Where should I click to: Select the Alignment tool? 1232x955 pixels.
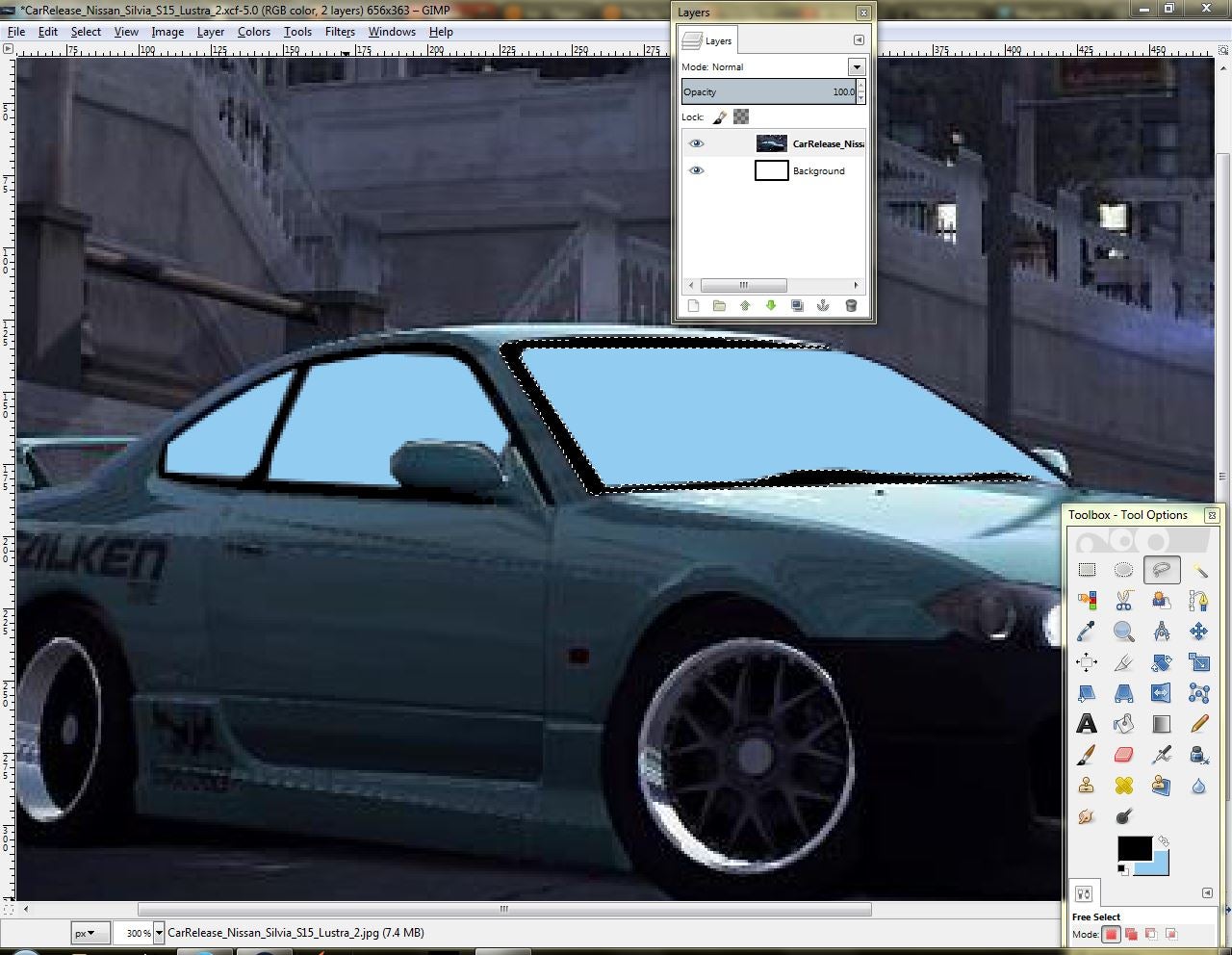[1087, 662]
